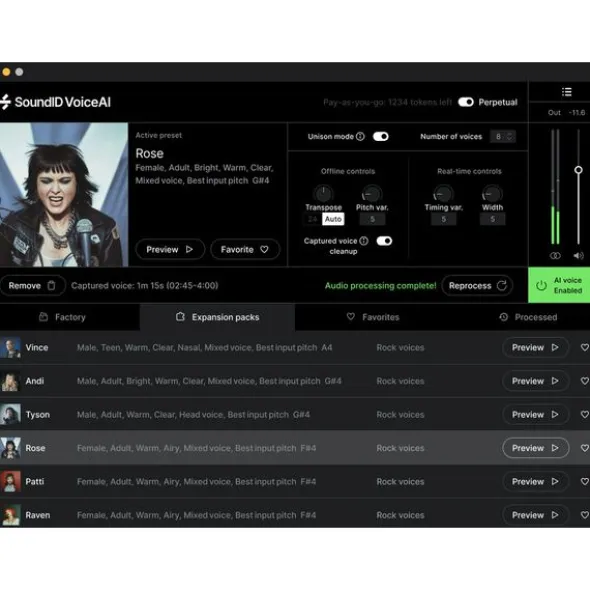Select Raven avatar thumbnail
The image size is (590, 591).
(10, 515)
